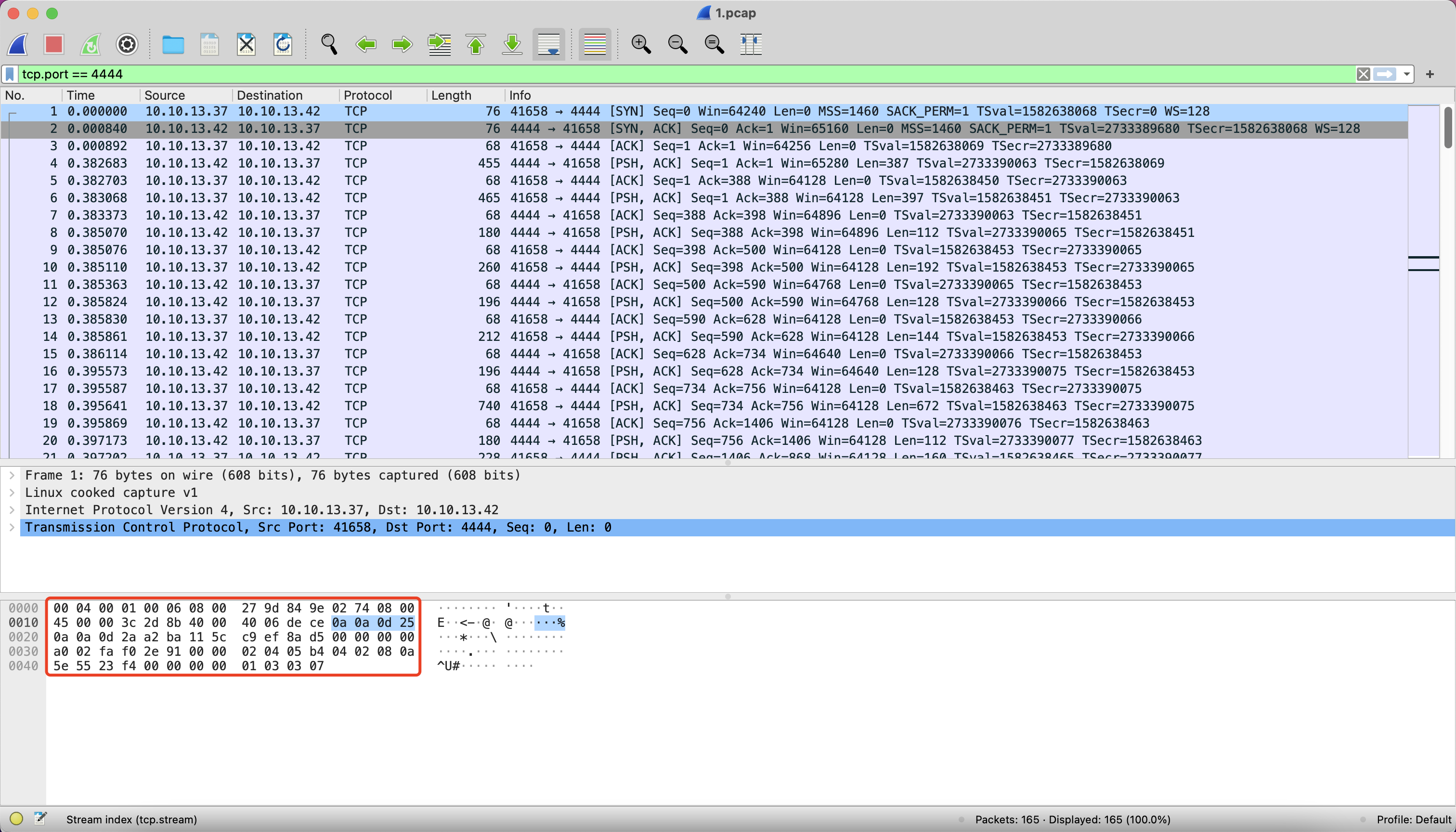
Task: Find a packet with the magnifier
Action: click(328, 44)
